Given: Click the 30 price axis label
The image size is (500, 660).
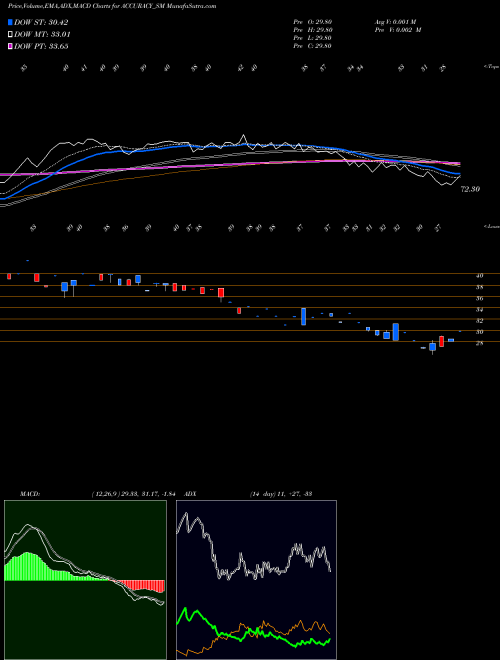Looking at the screenshot, I should click(479, 332).
